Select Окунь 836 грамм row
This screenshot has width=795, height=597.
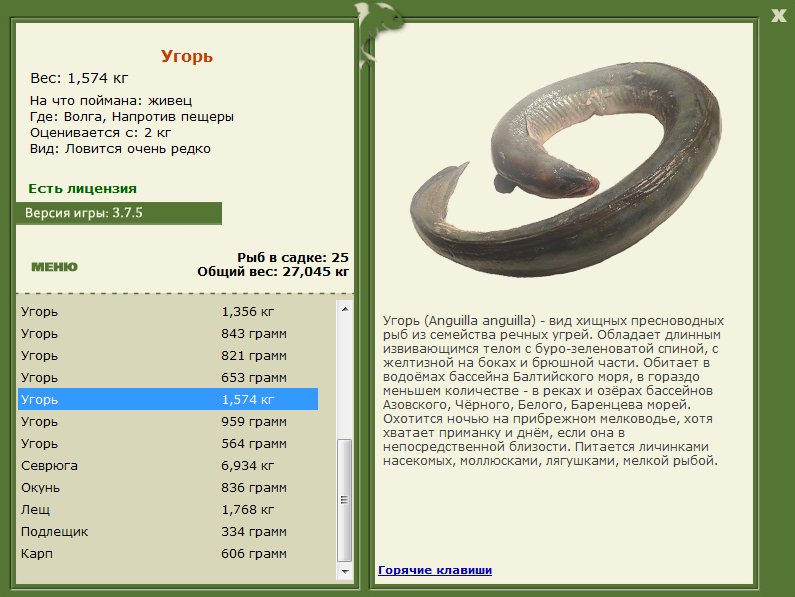pos(168,487)
